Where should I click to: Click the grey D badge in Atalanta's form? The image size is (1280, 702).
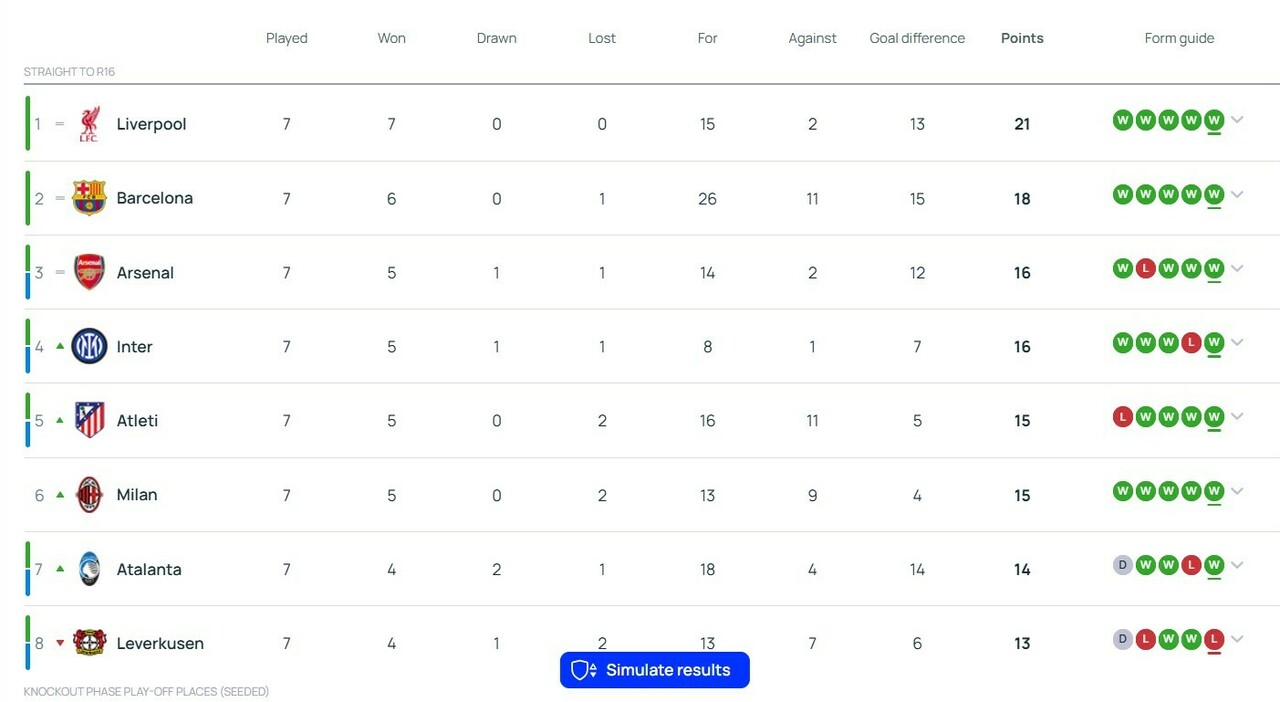pyautogui.click(x=1123, y=565)
